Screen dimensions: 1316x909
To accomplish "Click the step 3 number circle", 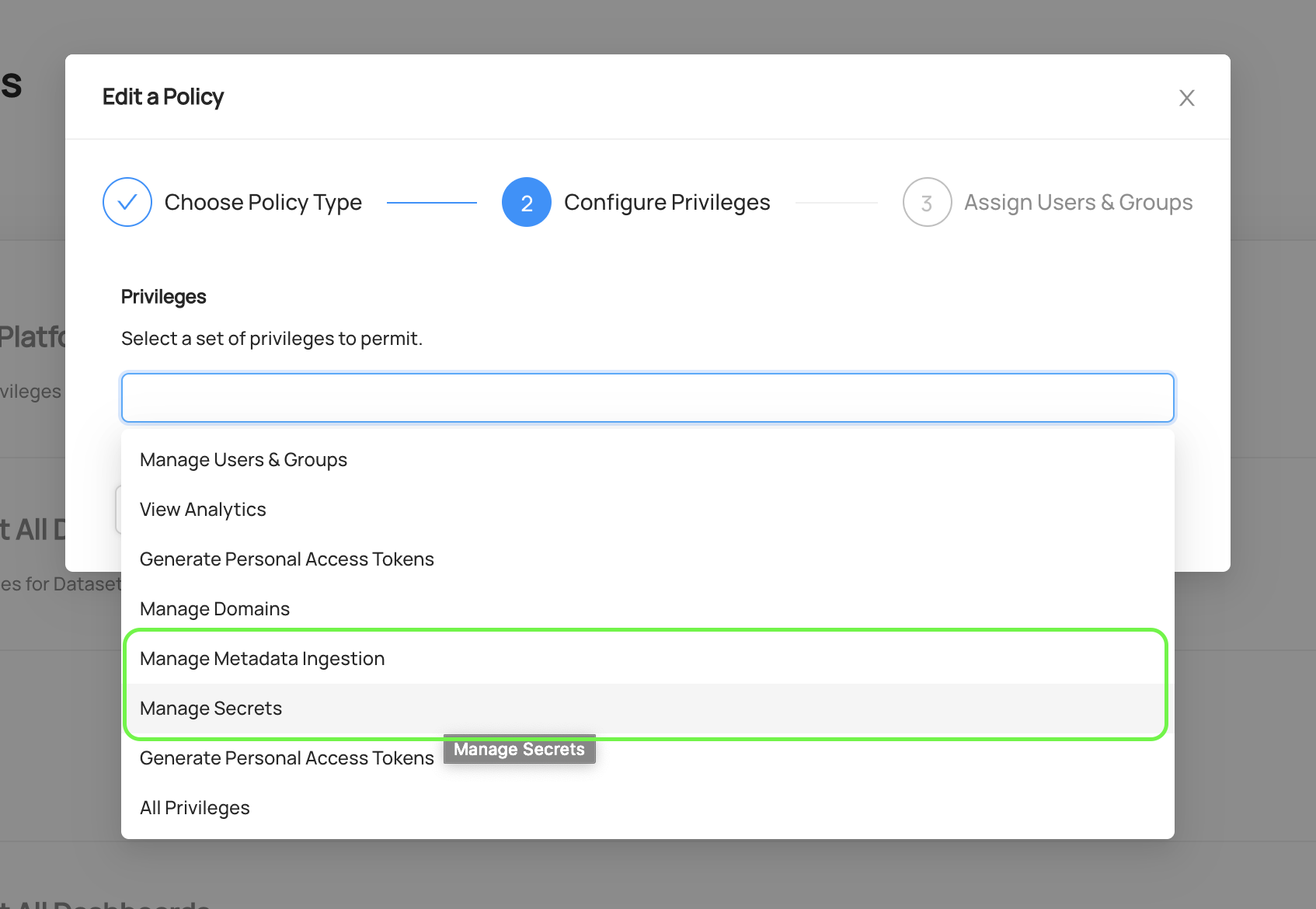I will tap(927, 202).
